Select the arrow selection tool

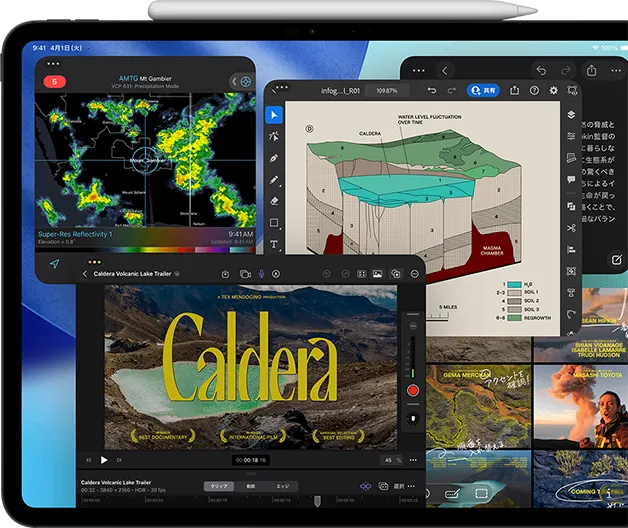[274, 114]
